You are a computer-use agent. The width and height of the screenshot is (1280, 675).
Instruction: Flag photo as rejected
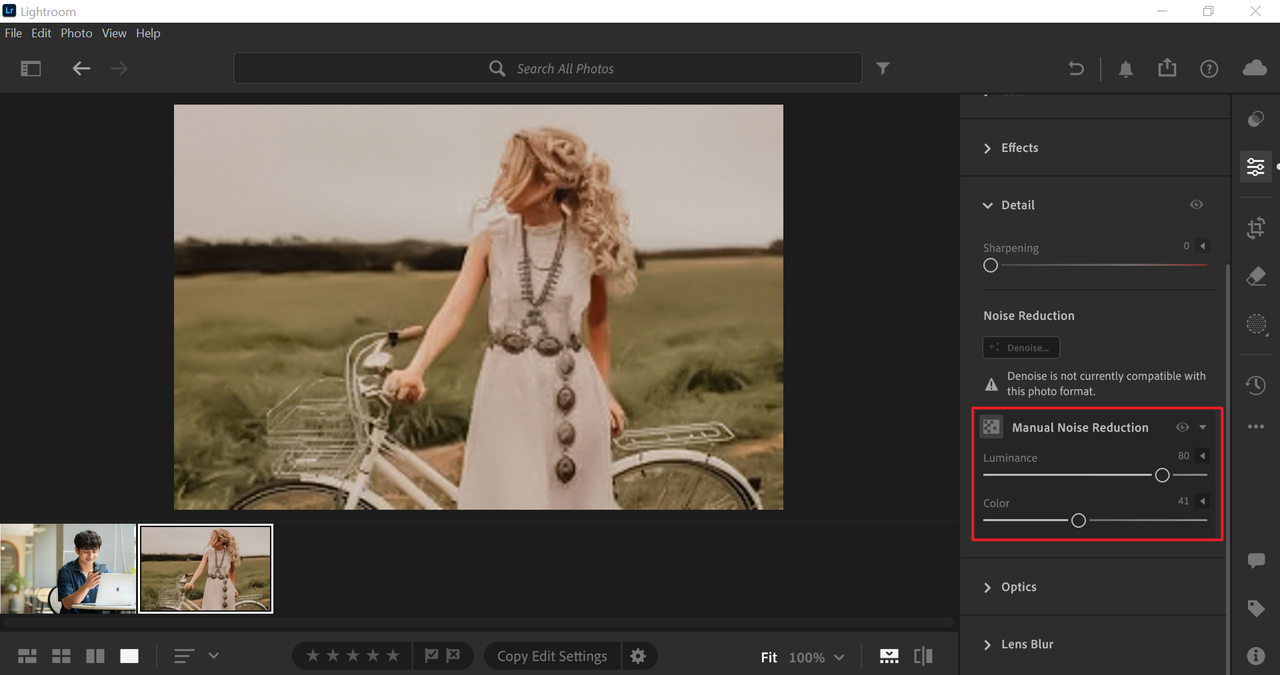click(x=453, y=656)
